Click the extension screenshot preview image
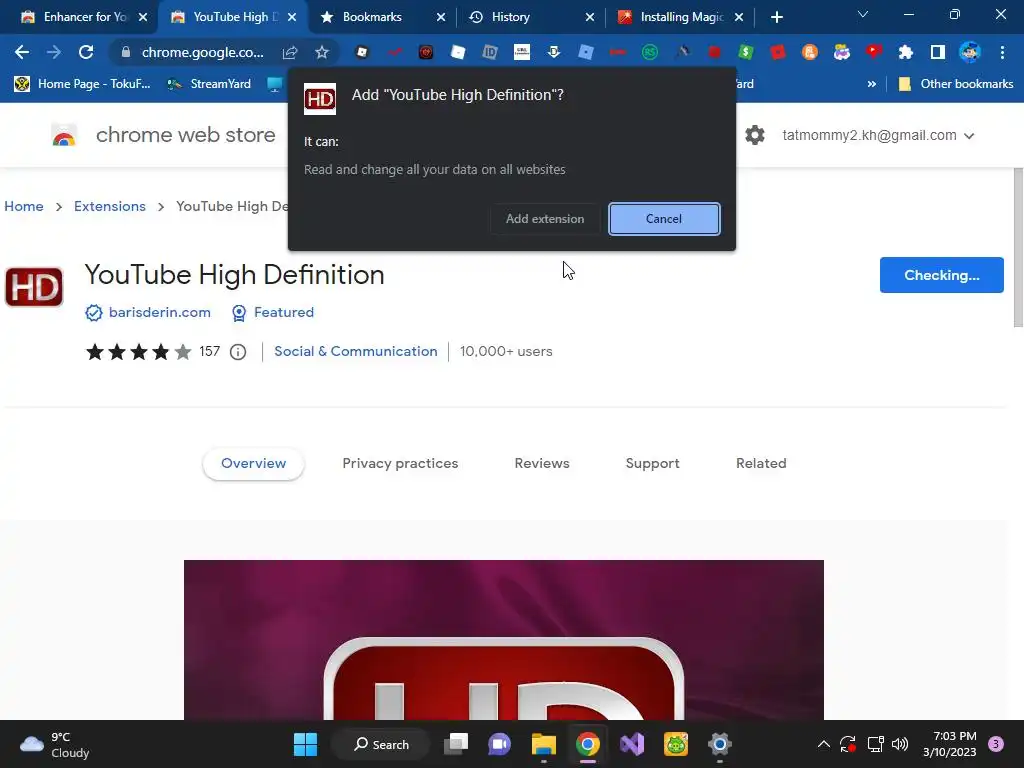Viewport: 1024px width, 768px height. (x=504, y=640)
